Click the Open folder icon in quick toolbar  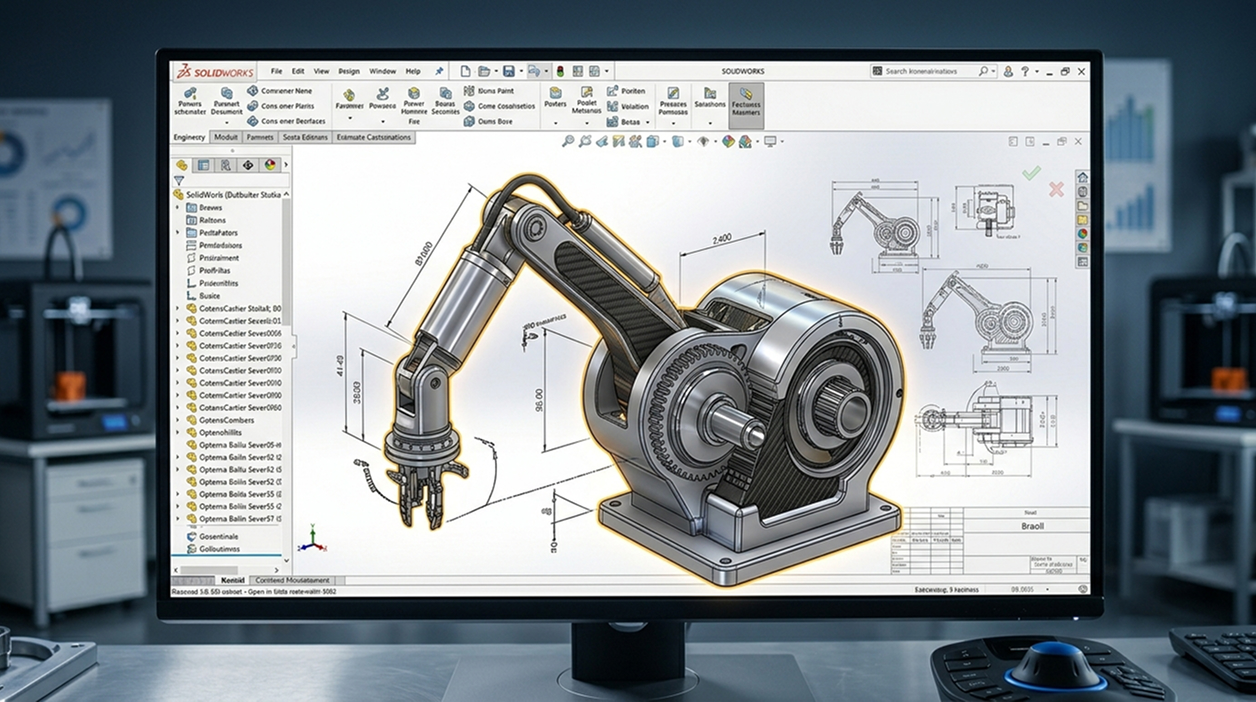(483, 71)
